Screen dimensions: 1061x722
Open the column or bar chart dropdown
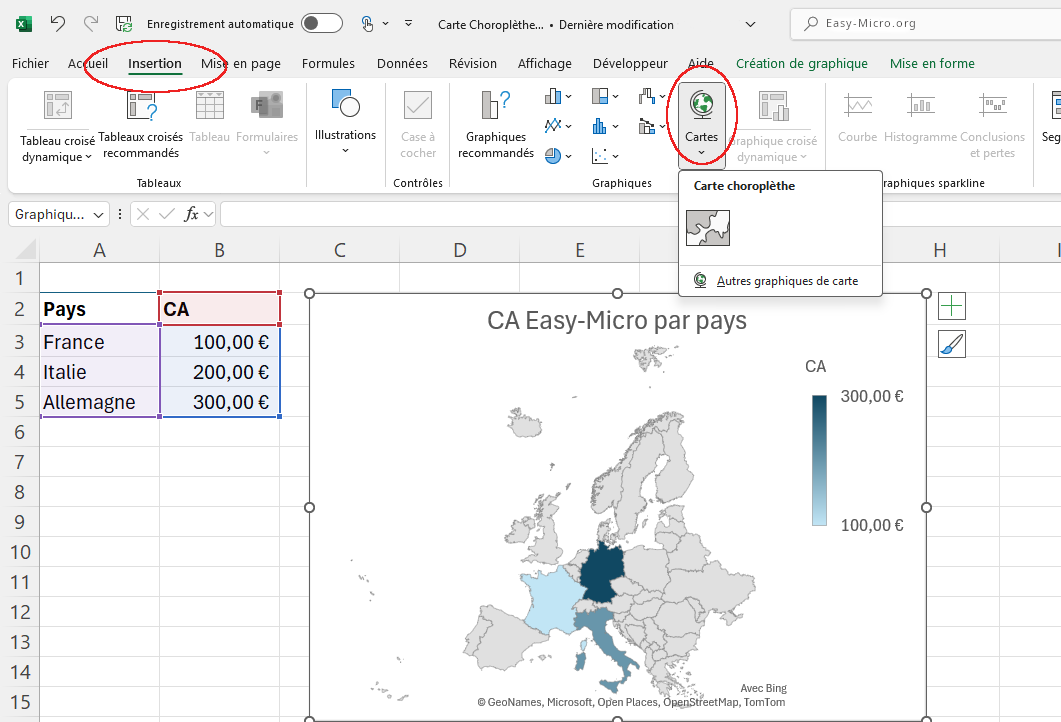click(558, 96)
